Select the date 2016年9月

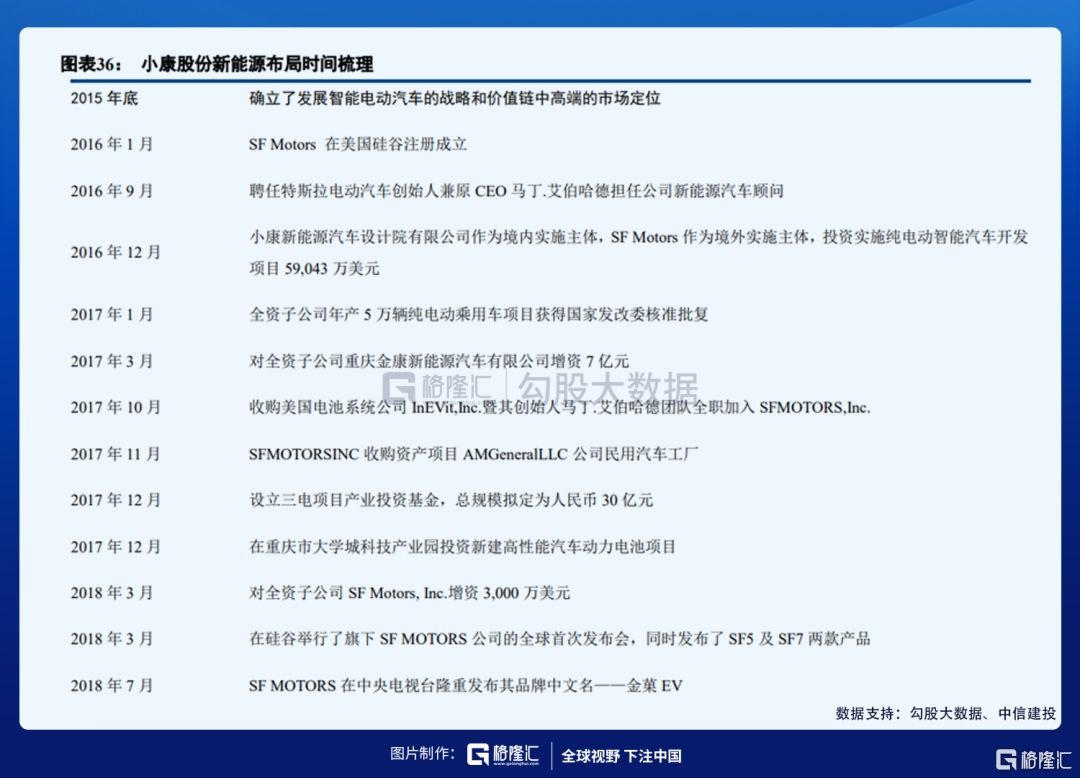112,191
